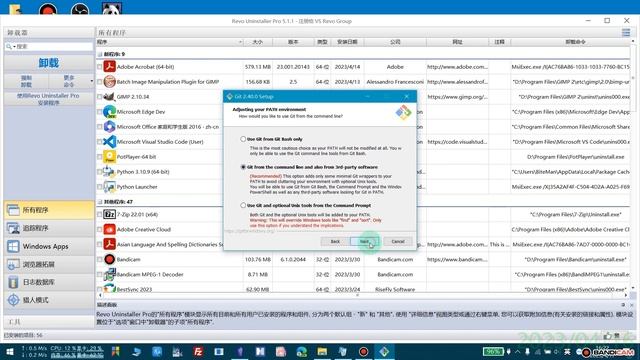
Task: Click the Microsoft Office 2016 icon
Action: pos(109,127)
